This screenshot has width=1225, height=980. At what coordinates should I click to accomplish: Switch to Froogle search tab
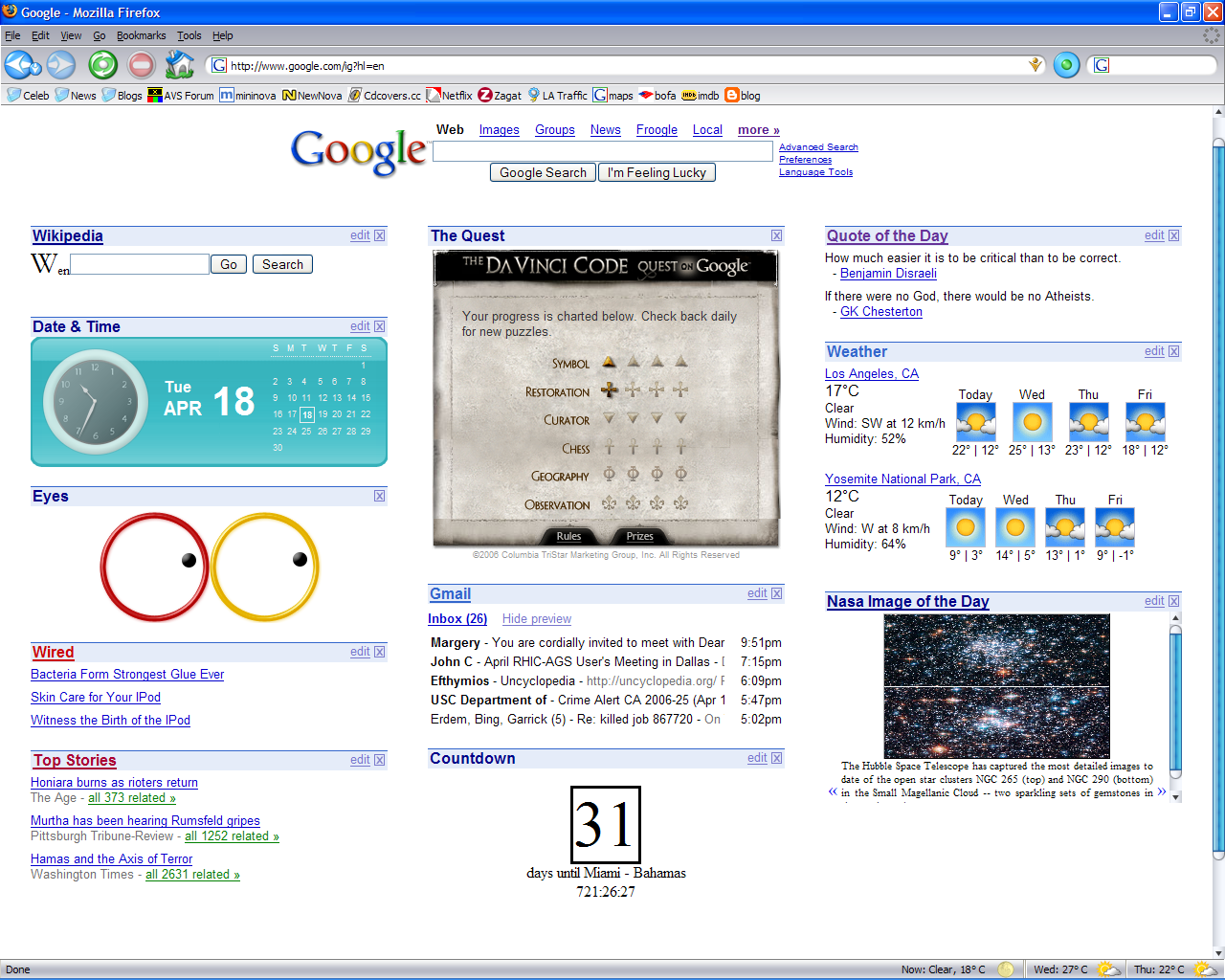tap(657, 130)
